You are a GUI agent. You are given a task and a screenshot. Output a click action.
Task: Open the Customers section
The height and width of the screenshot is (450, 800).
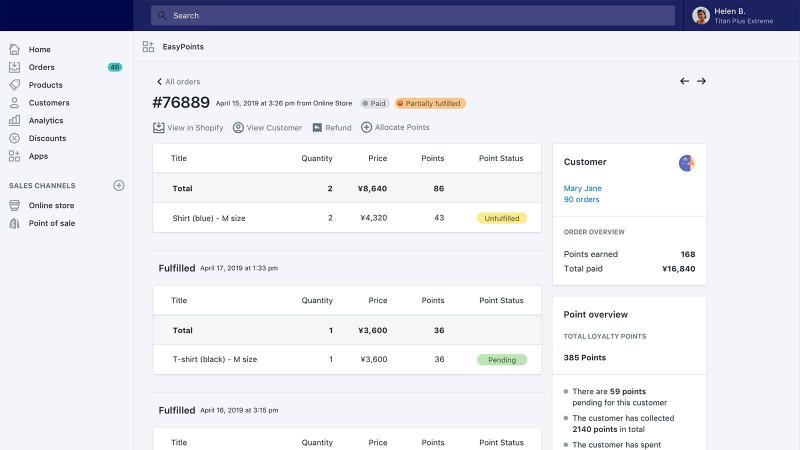(48, 103)
